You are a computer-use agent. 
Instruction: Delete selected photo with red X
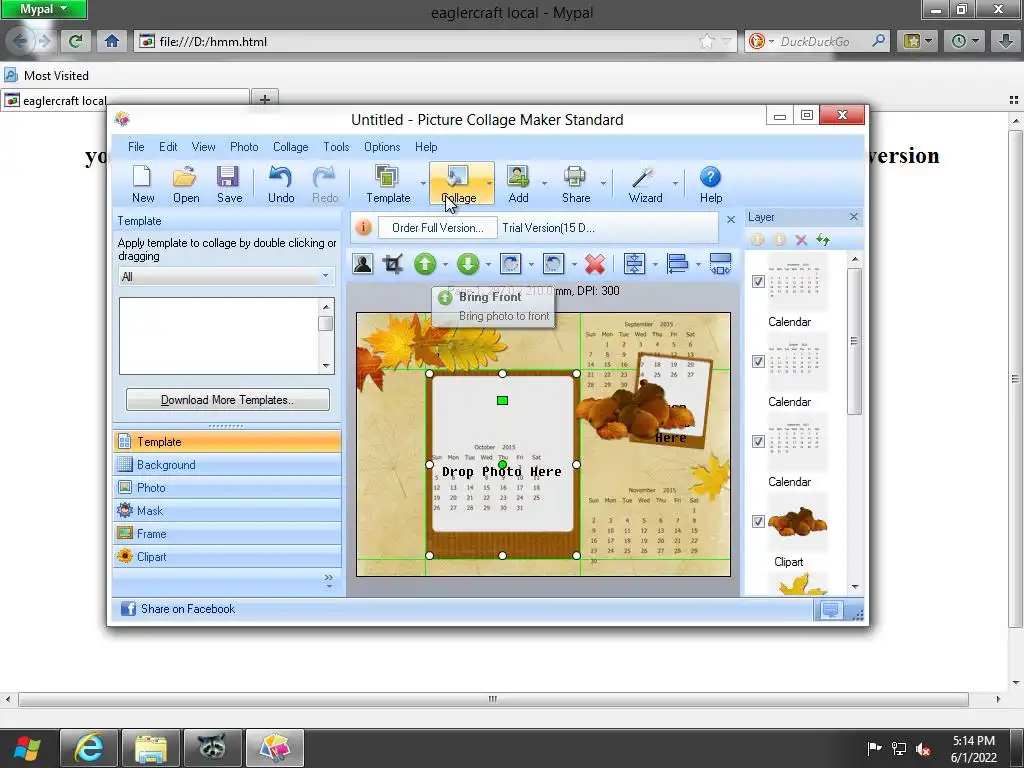(x=594, y=264)
